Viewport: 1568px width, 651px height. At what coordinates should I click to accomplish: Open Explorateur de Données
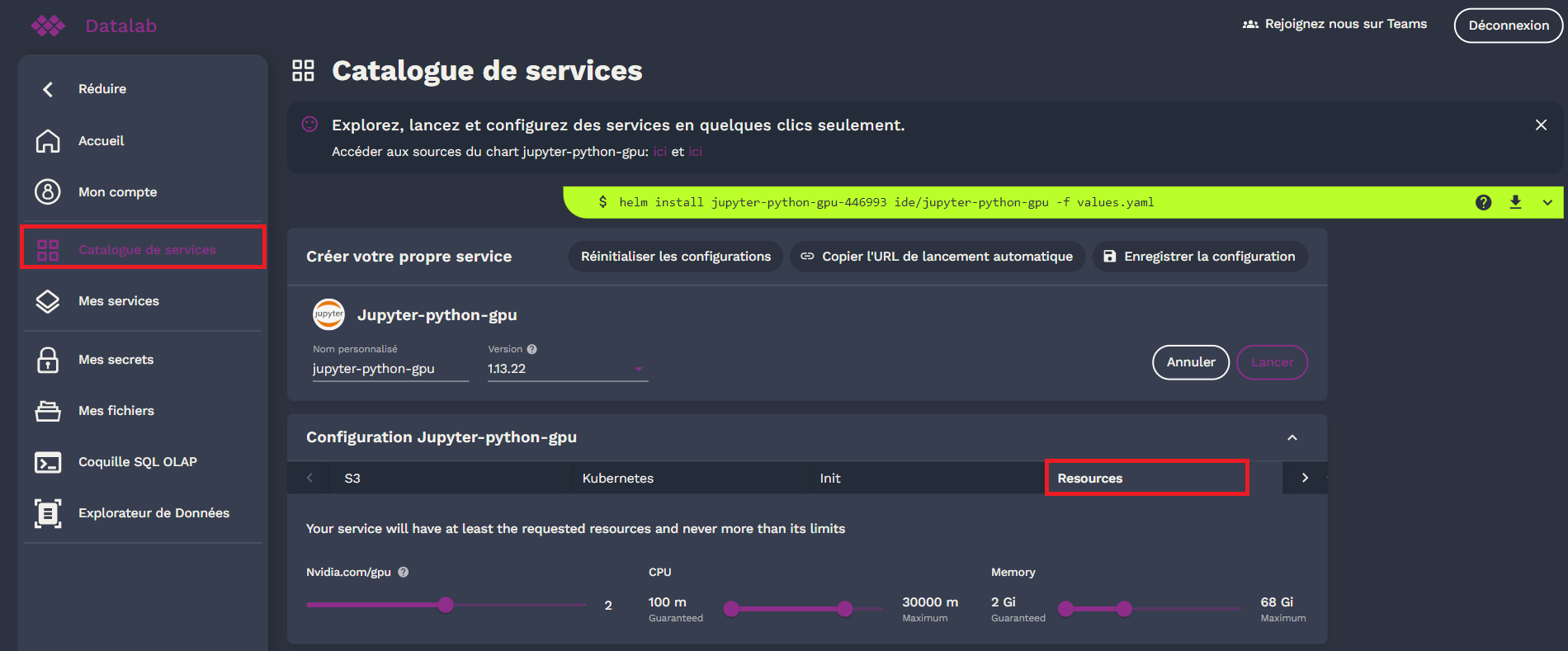click(153, 513)
